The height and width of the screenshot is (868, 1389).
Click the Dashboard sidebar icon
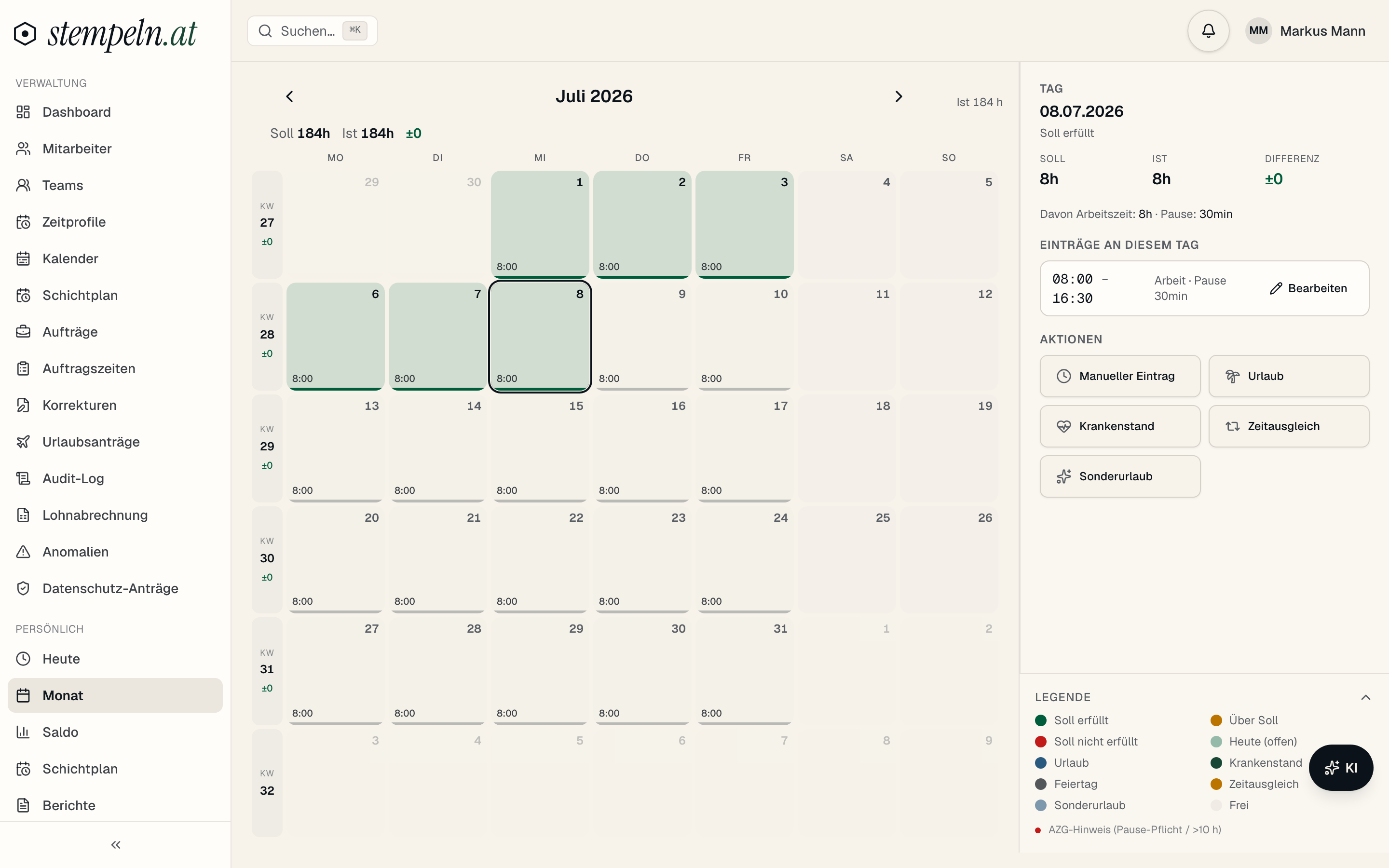23,112
